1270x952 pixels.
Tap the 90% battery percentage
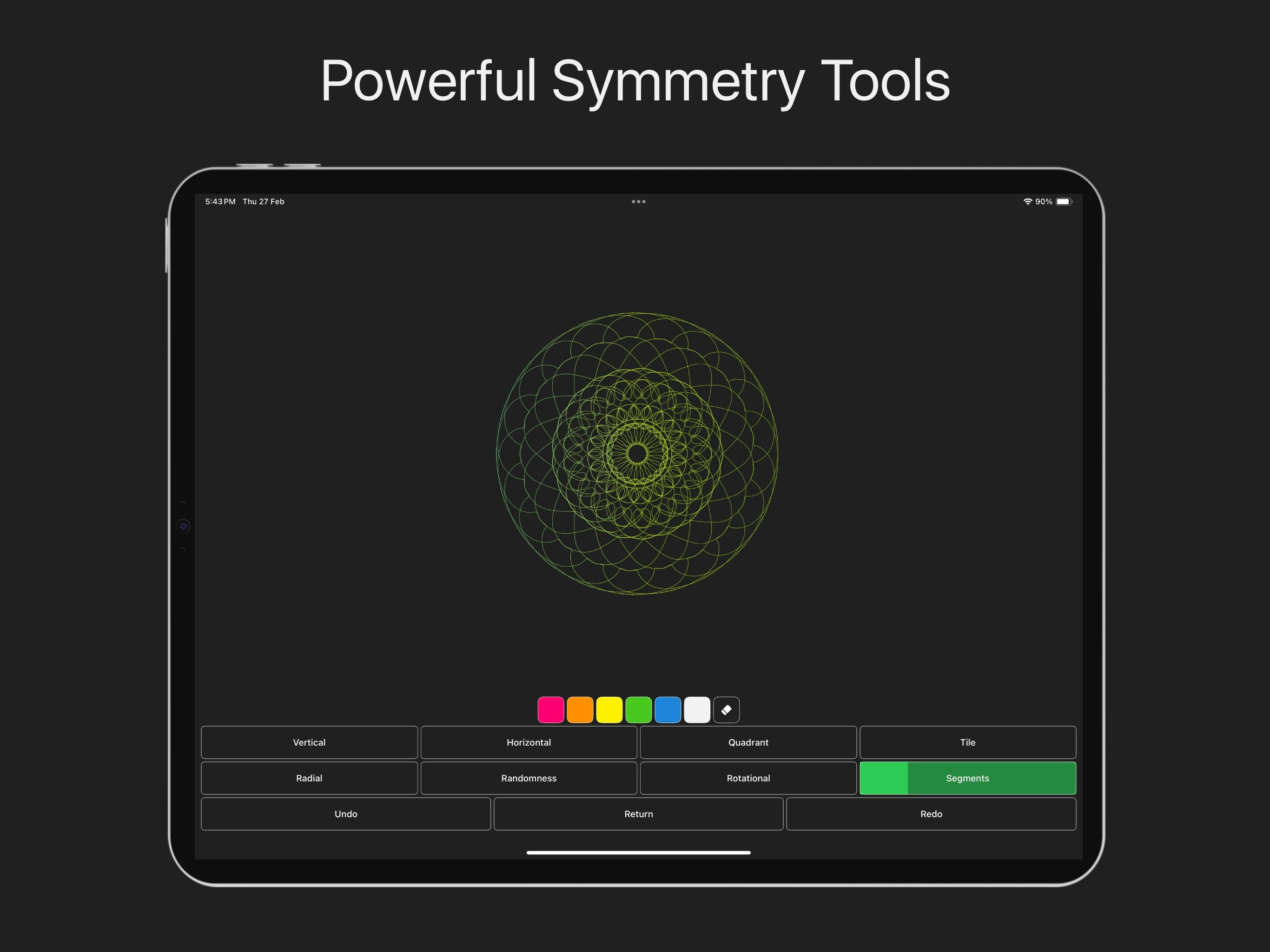1044,202
